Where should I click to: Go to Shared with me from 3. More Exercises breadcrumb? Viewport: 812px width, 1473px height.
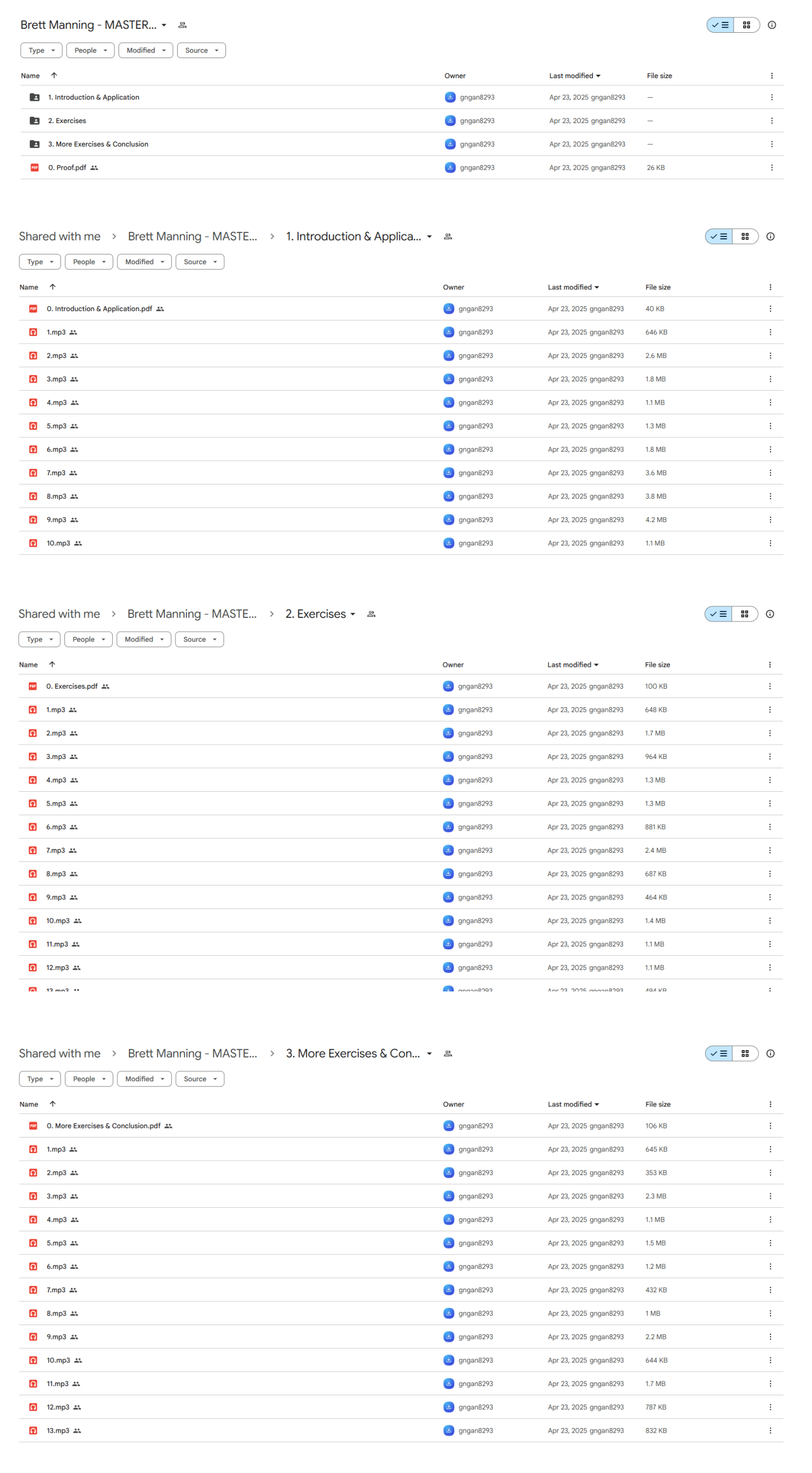tap(60, 1054)
